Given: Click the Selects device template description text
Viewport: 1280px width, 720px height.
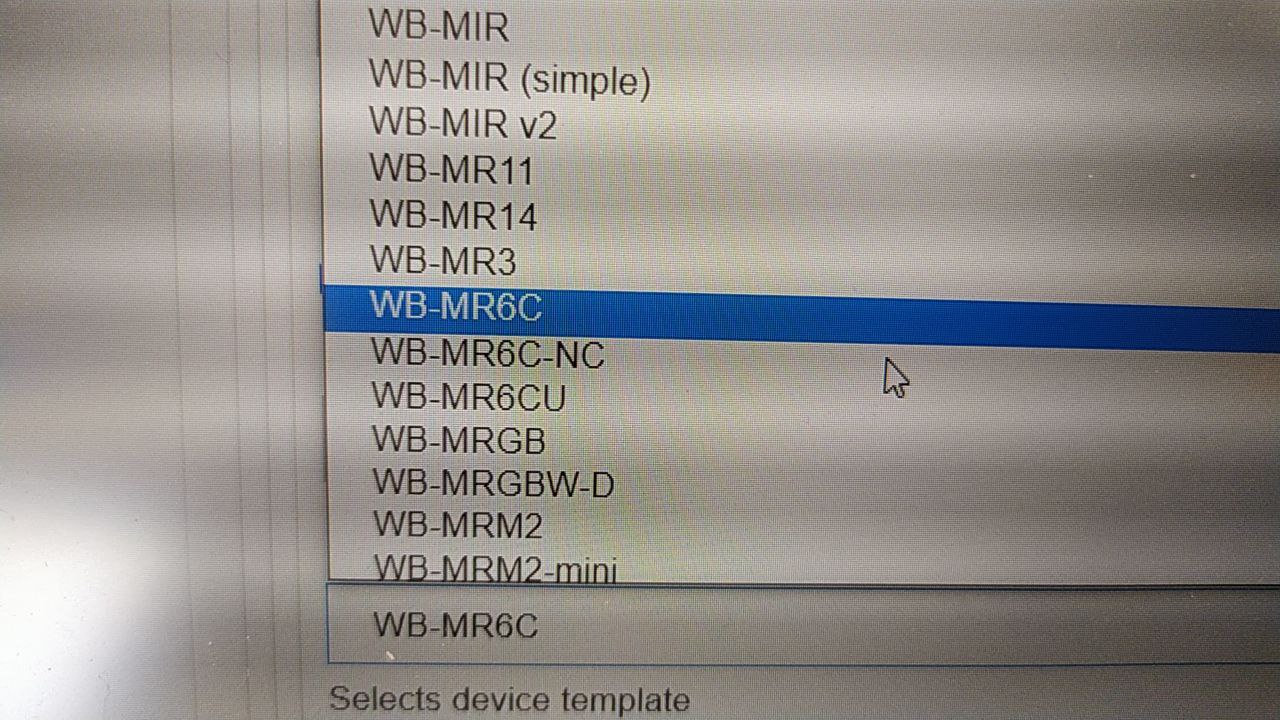Looking at the screenshot, I should pyautogui.click(x=509, y=699).
